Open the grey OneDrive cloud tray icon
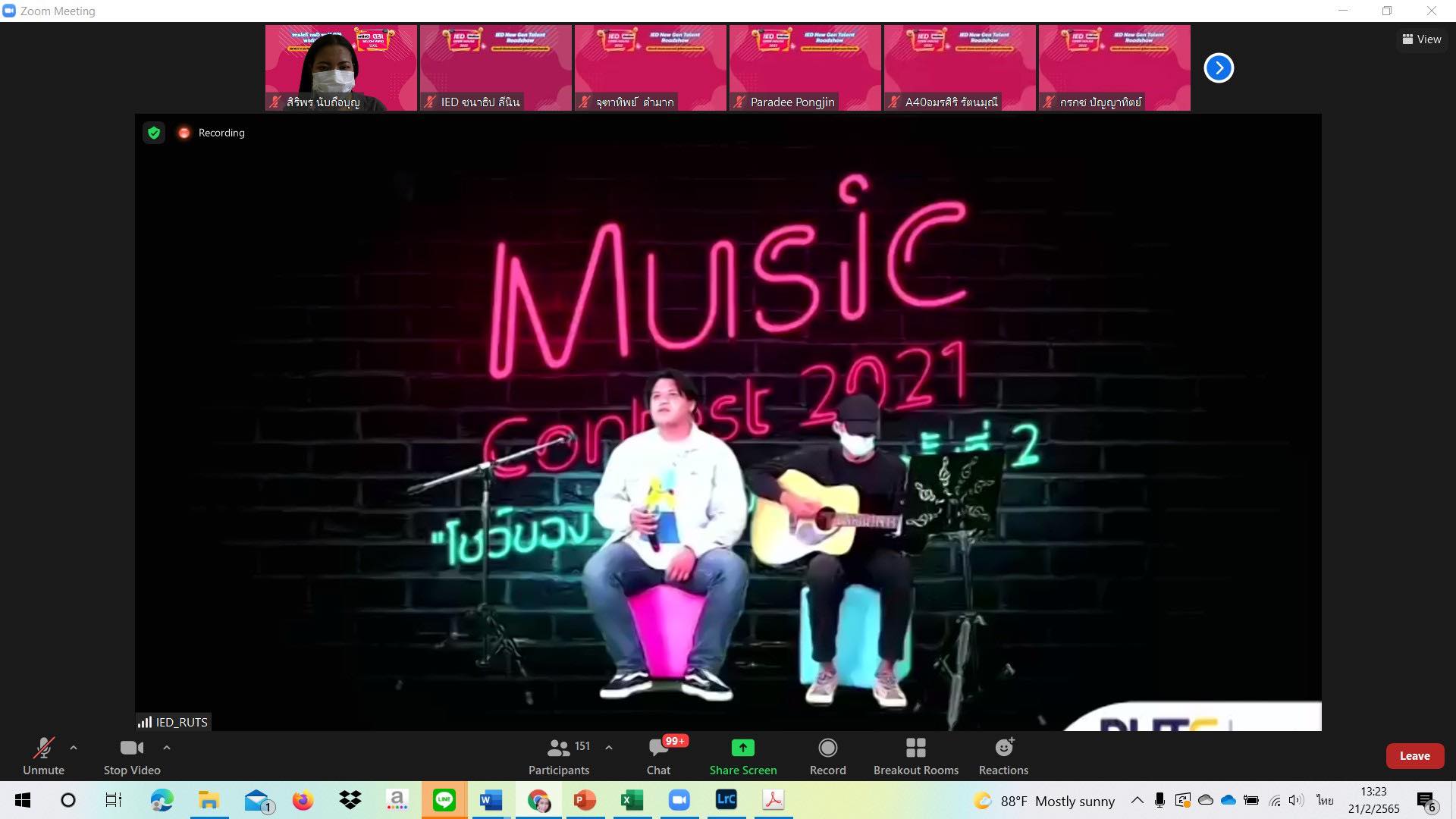 [1206, 800]
